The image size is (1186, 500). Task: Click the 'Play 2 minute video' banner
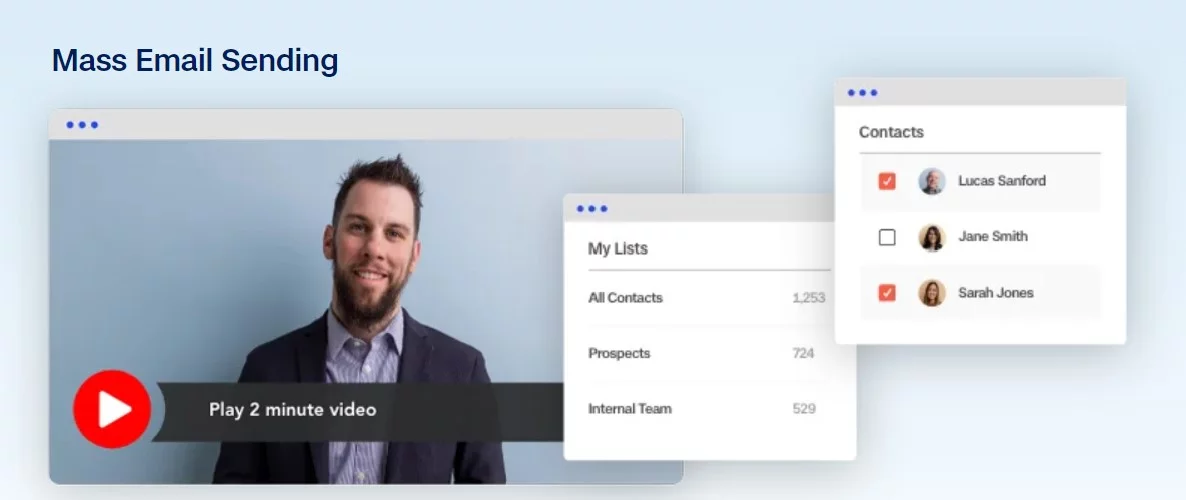[358, 411]
